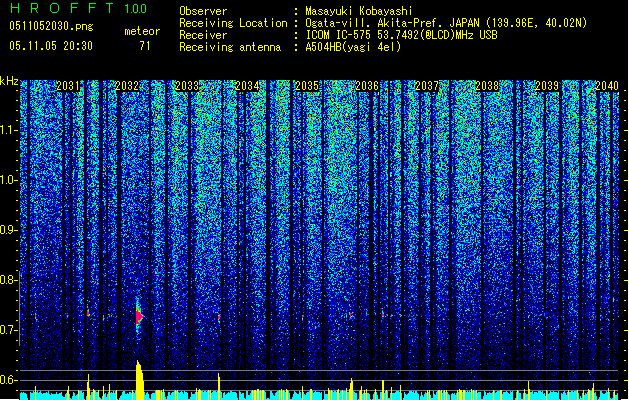The image size is (629, 400).
Task: Click the kHz axis unit label
Action: point(9,81)
